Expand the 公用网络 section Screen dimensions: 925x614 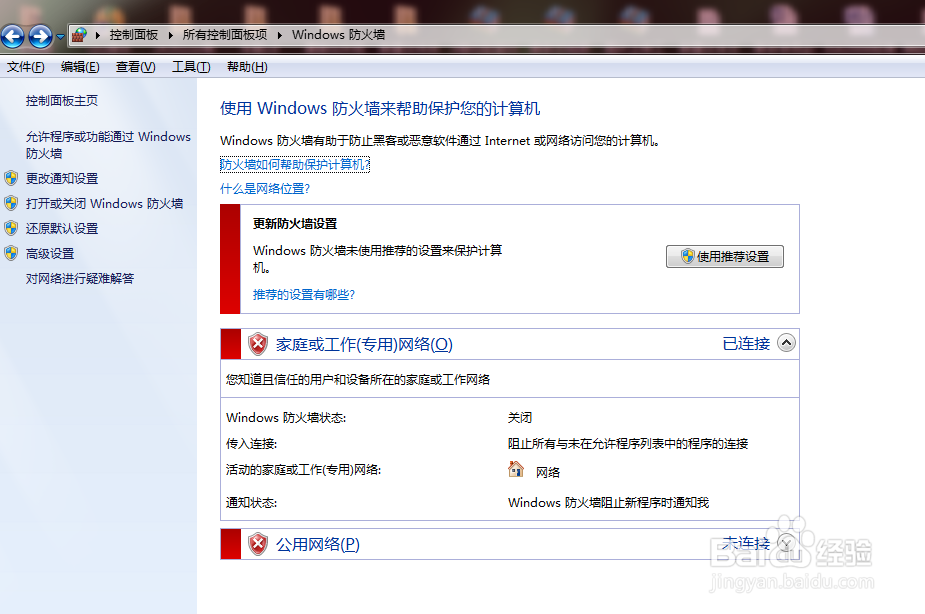[x=786, y=543]
